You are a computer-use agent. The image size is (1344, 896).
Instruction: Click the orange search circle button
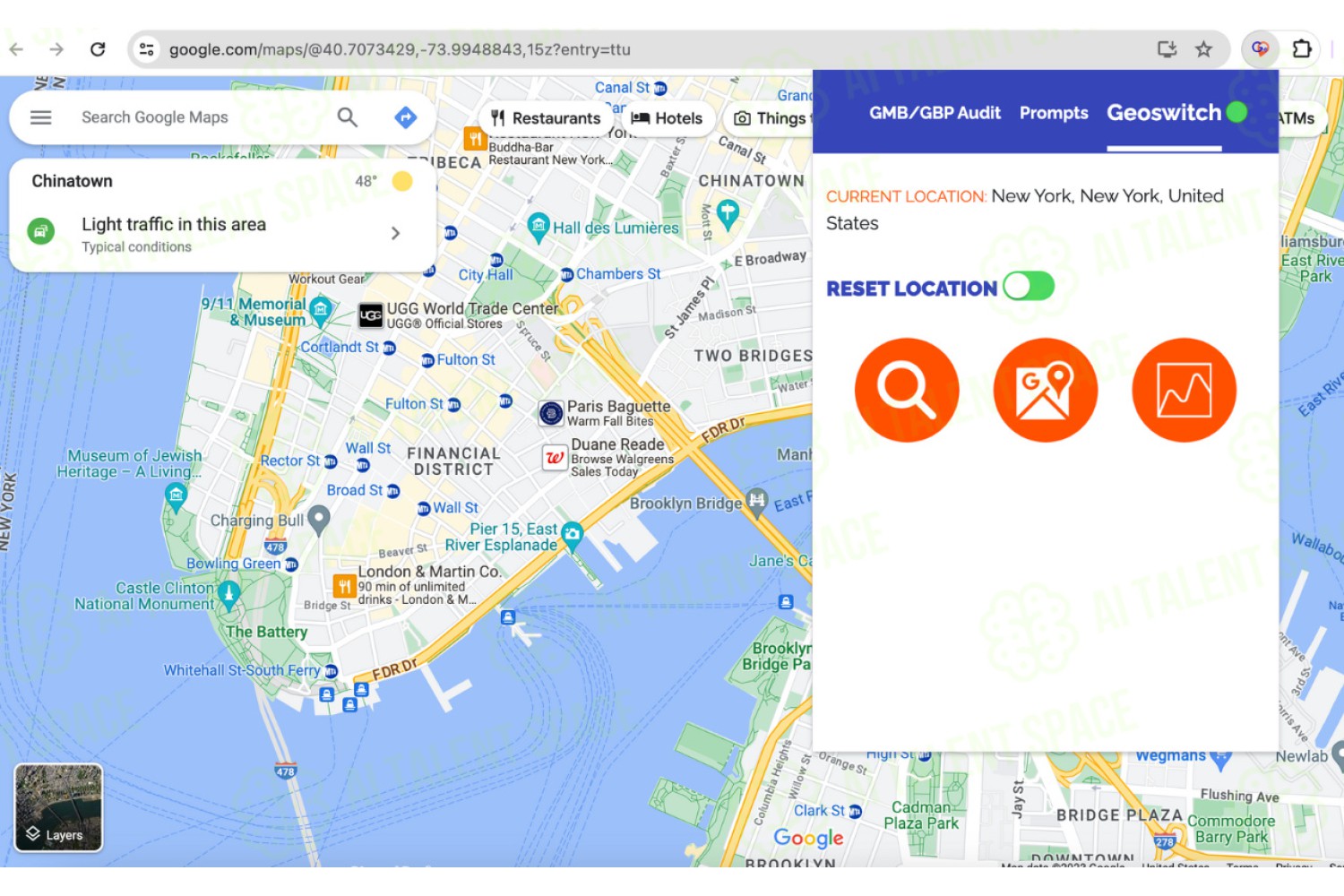click(x=907, y=390)
